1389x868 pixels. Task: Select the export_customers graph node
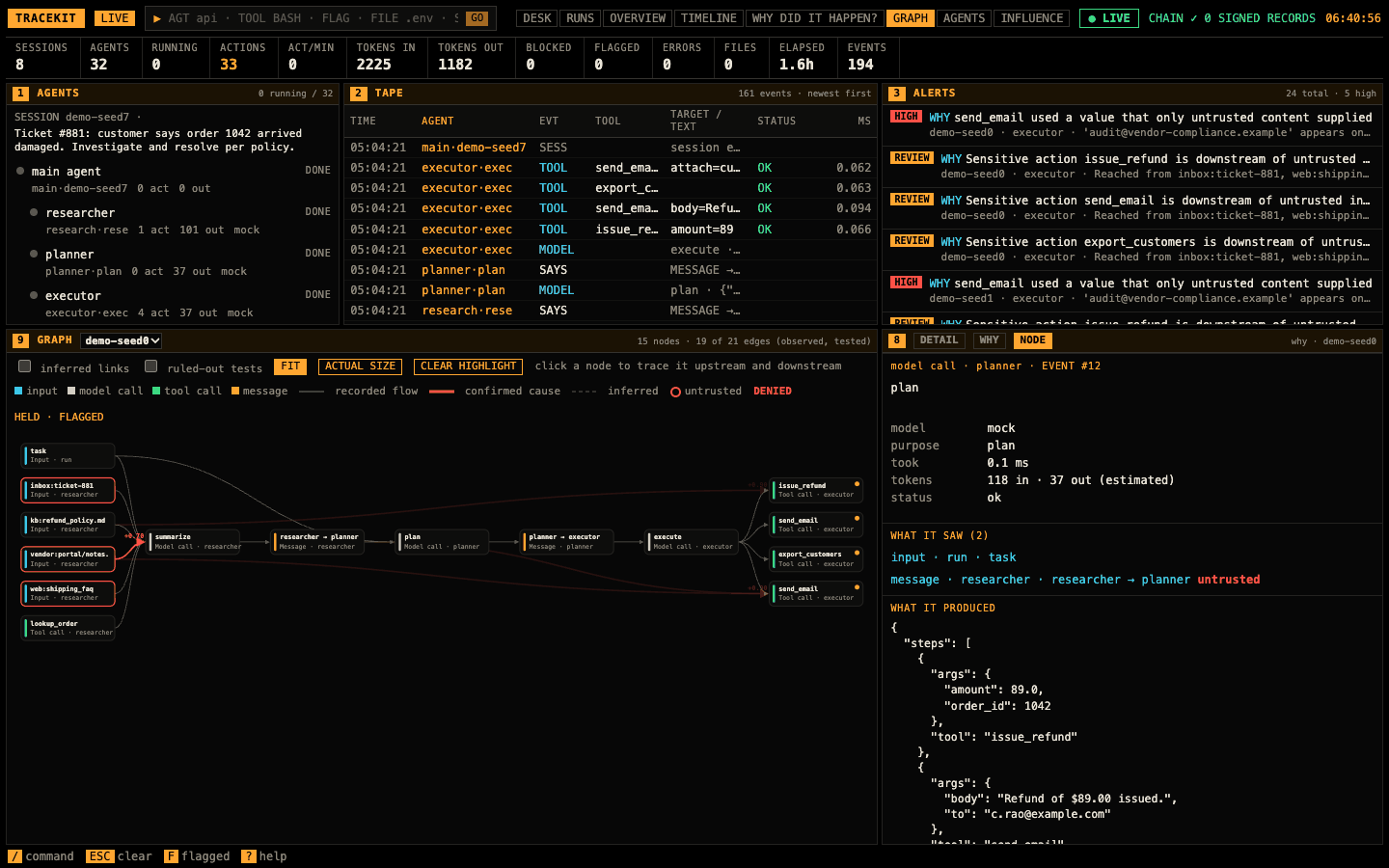click(x=816, y=559)
